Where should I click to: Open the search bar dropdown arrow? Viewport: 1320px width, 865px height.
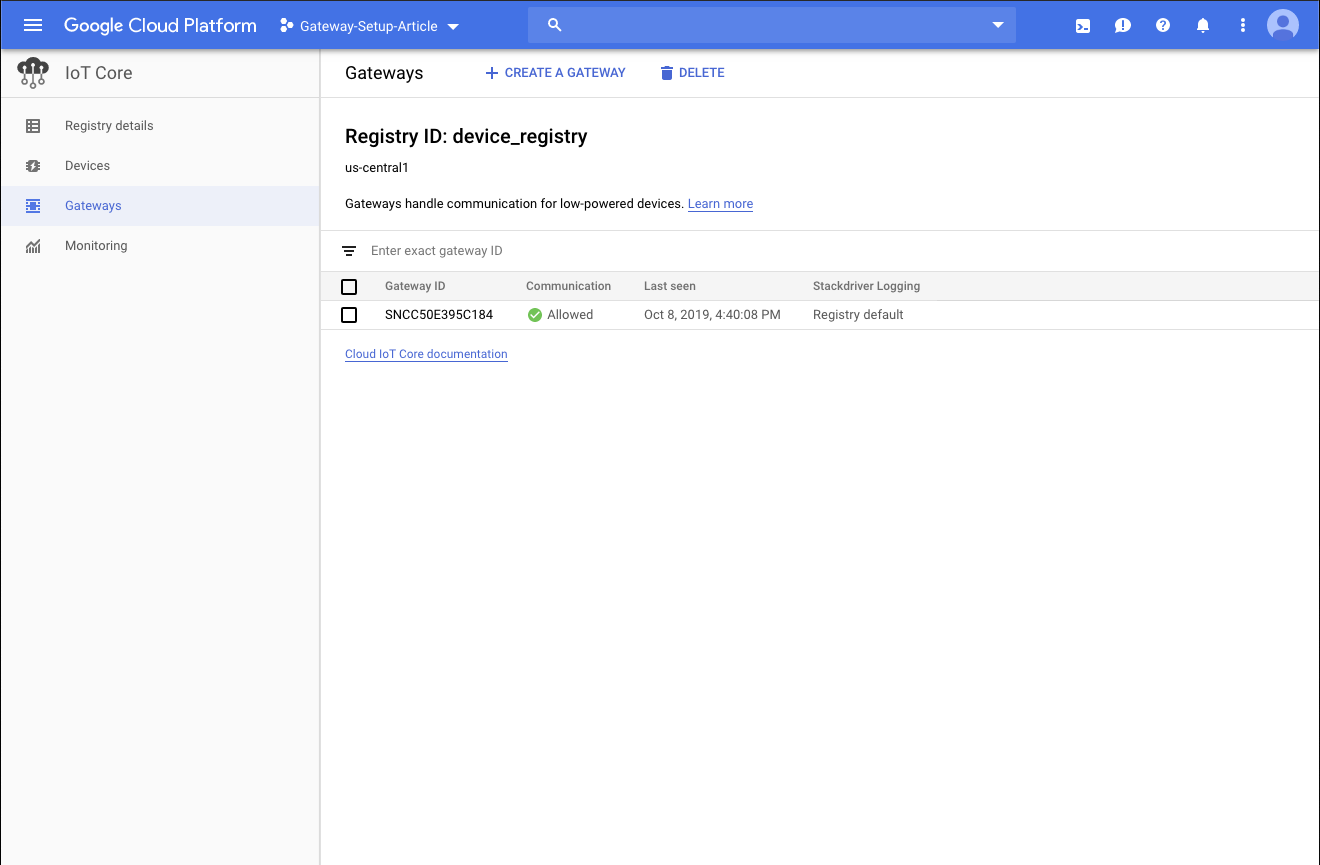[997, 25]
